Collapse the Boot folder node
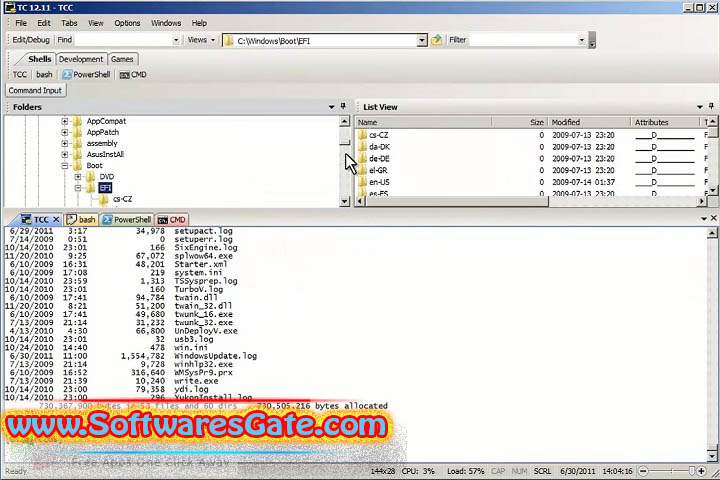Screen dimensions: 720x480 click(65, 165)
